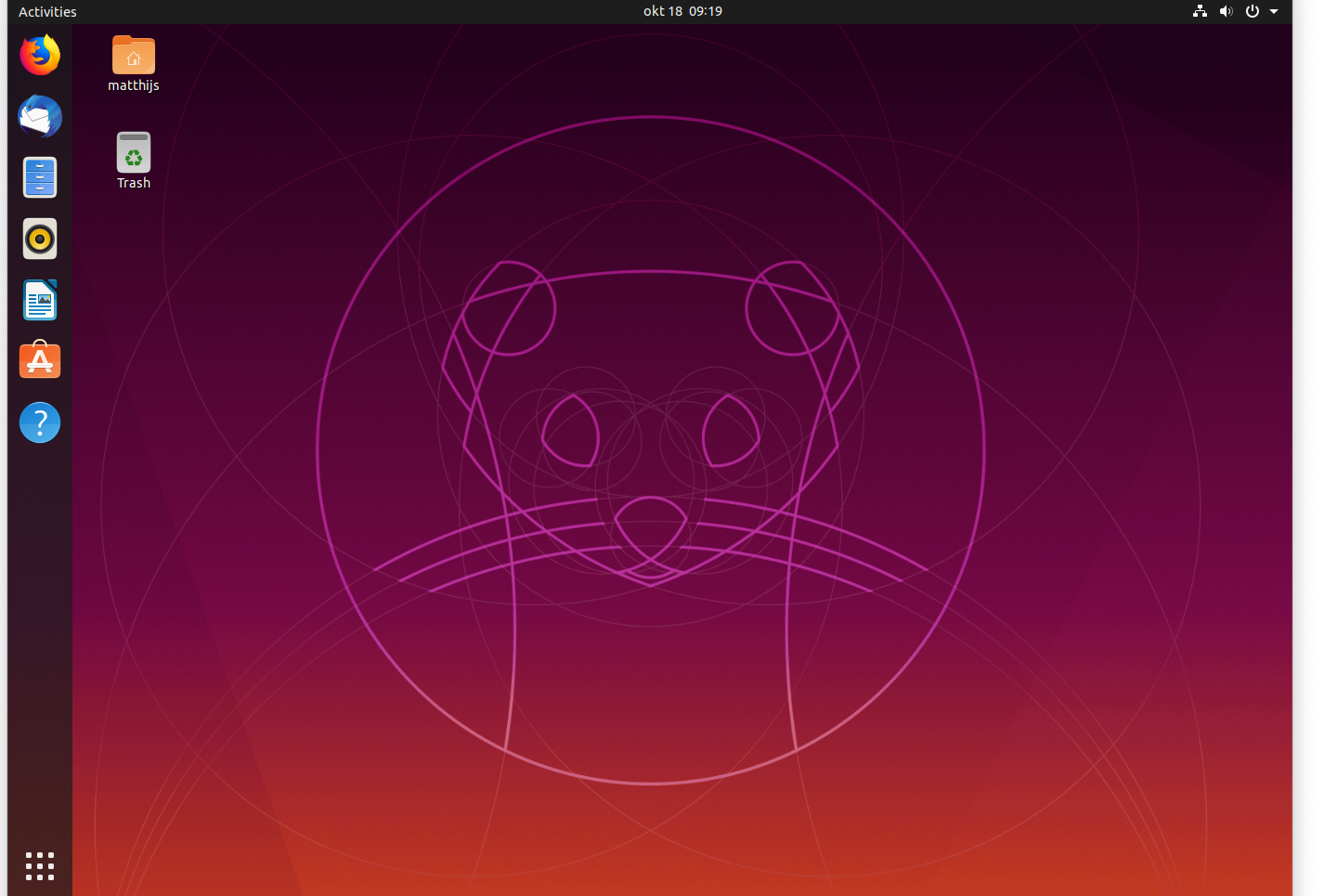Select the matthijs home folder icon
1324x896 pixels.
coord(134,55)
